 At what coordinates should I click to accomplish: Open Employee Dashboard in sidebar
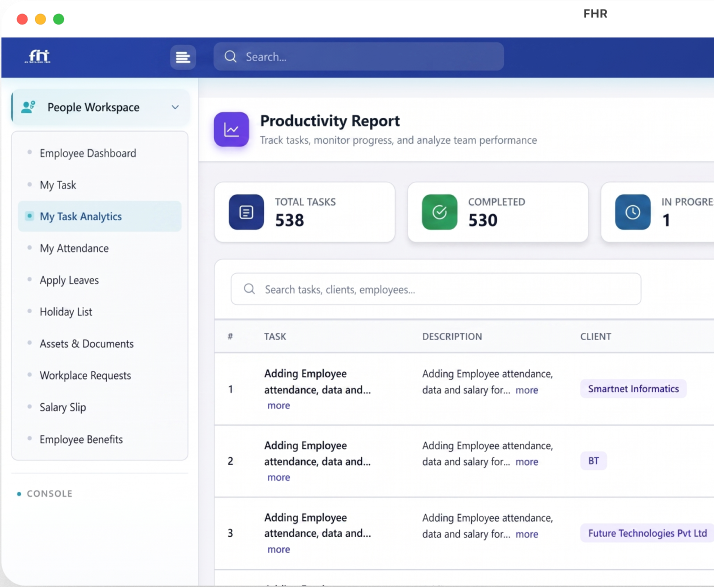pyautogui.click(x=88, y=153)
